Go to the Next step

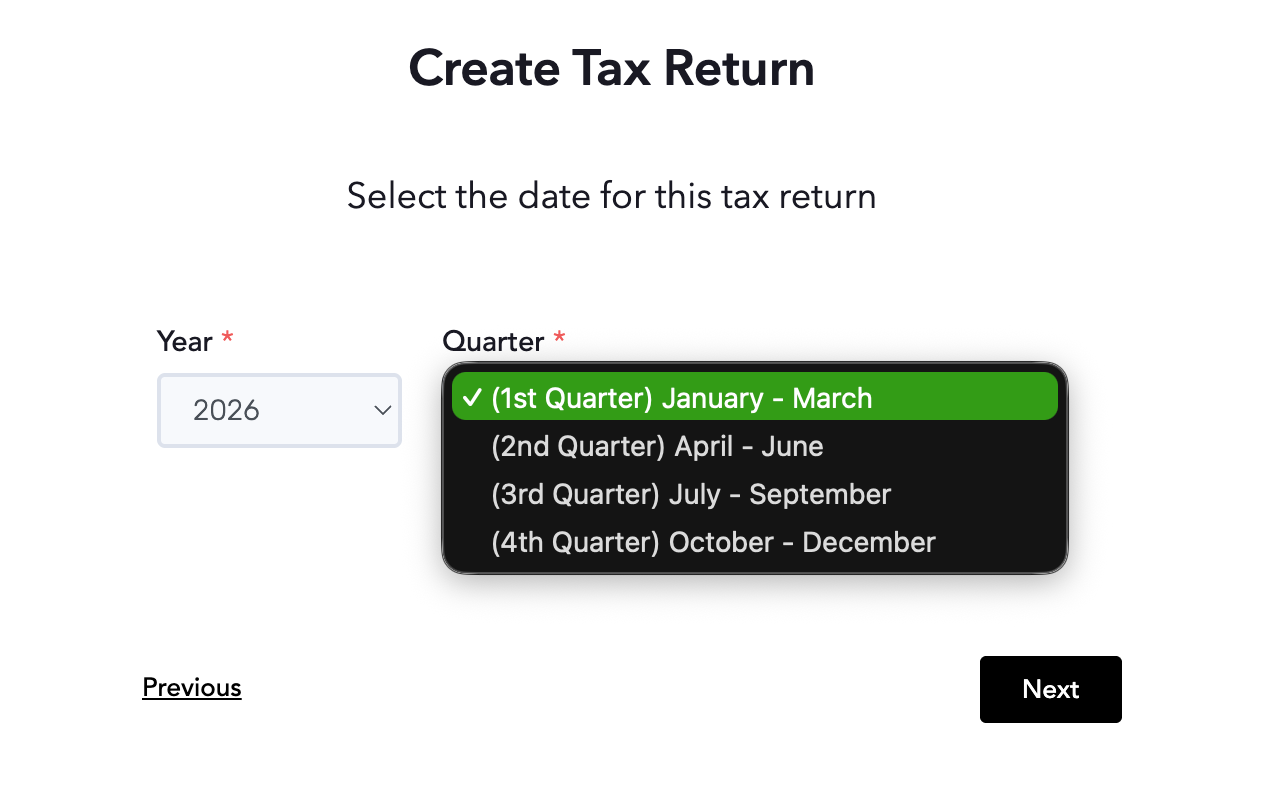(1051, 689)
